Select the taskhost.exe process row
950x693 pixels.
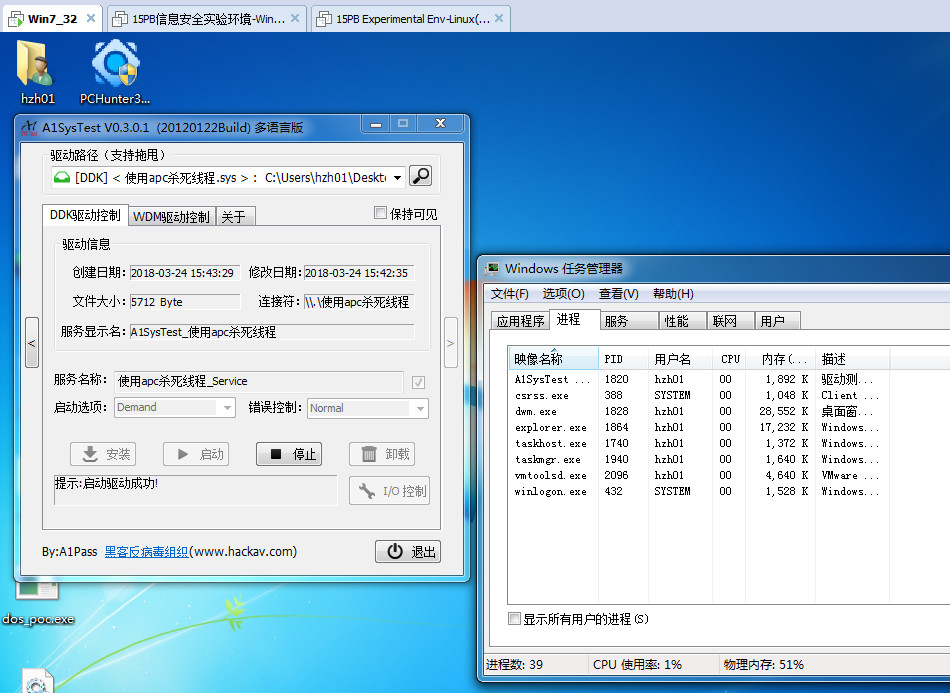(699, 443)
